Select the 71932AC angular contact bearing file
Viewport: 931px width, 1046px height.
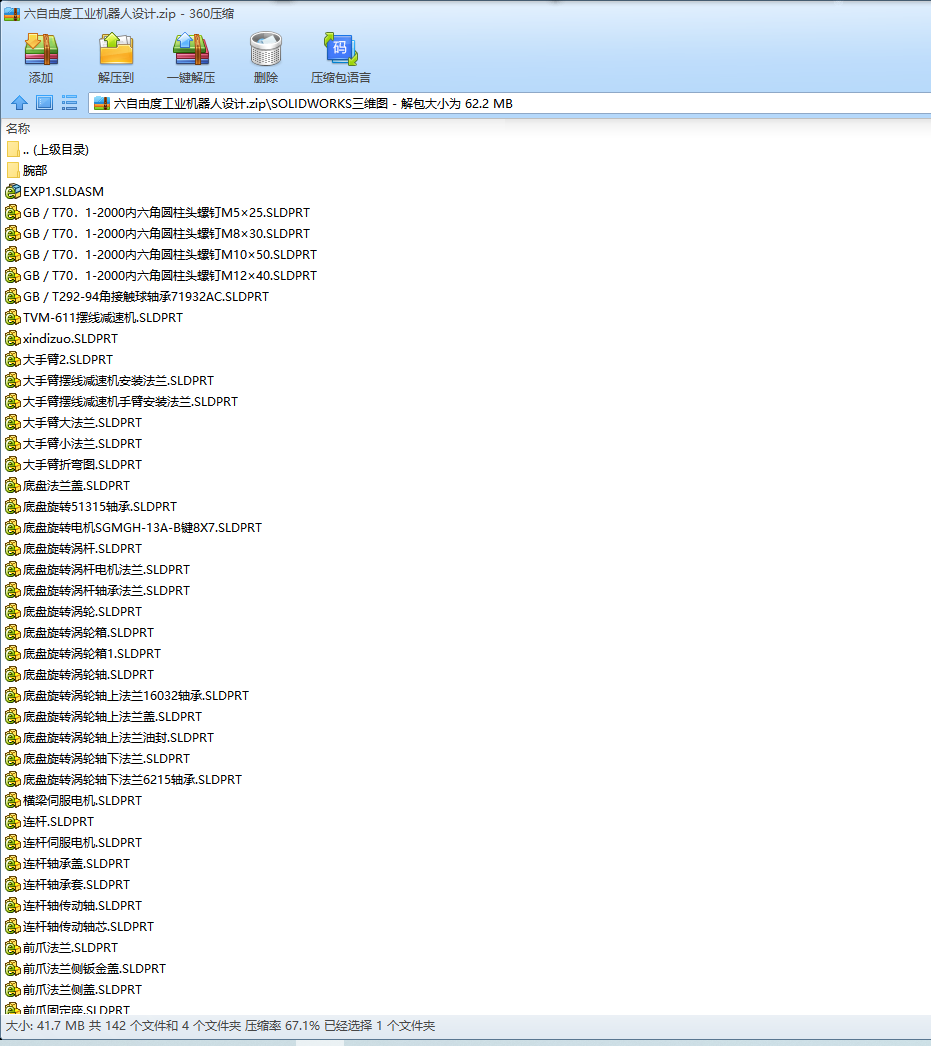click(137, 297)
